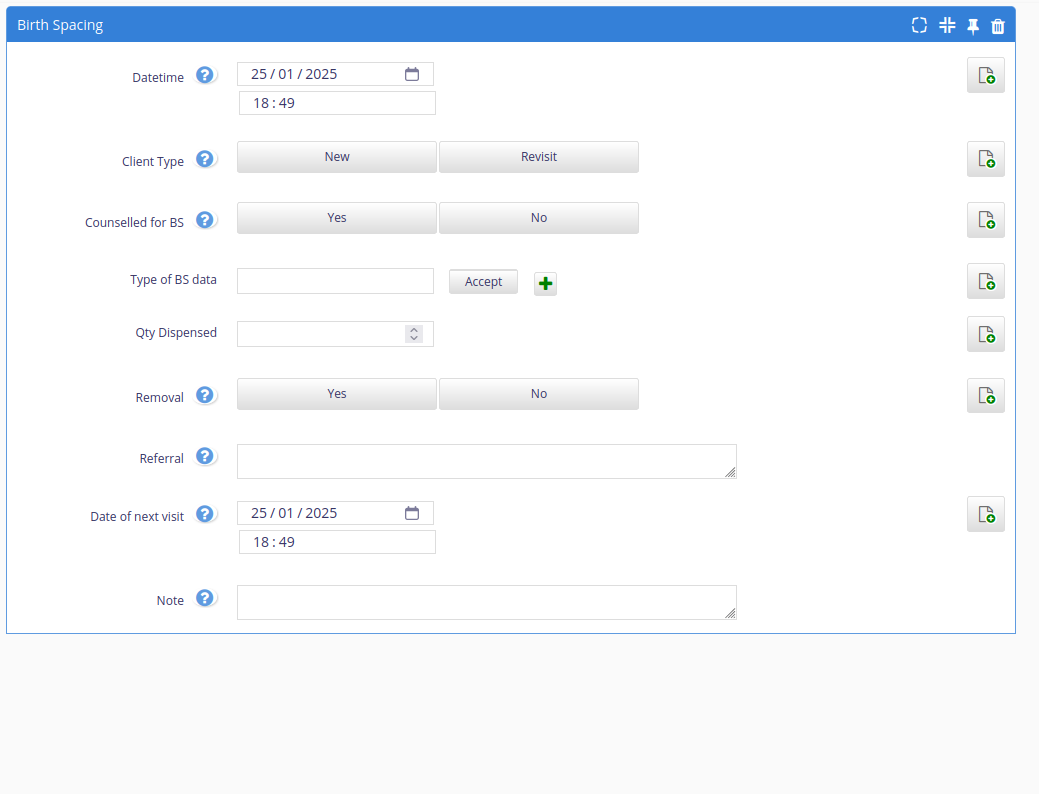Open calendar picker in Datetime date field
1039x794 pixels.
(x=411, y=74)
